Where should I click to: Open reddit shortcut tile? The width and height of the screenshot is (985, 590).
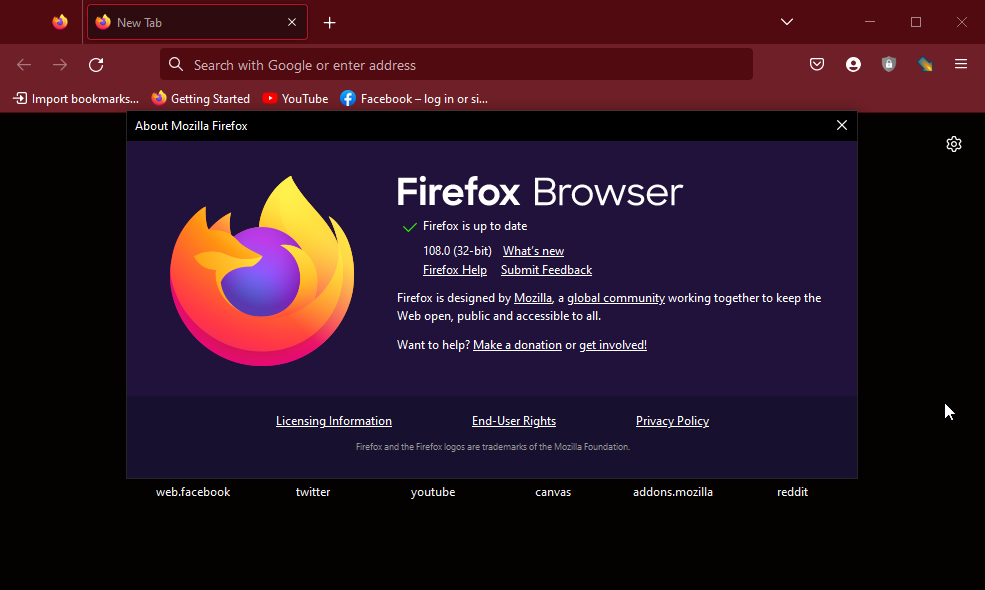point(792,492)
